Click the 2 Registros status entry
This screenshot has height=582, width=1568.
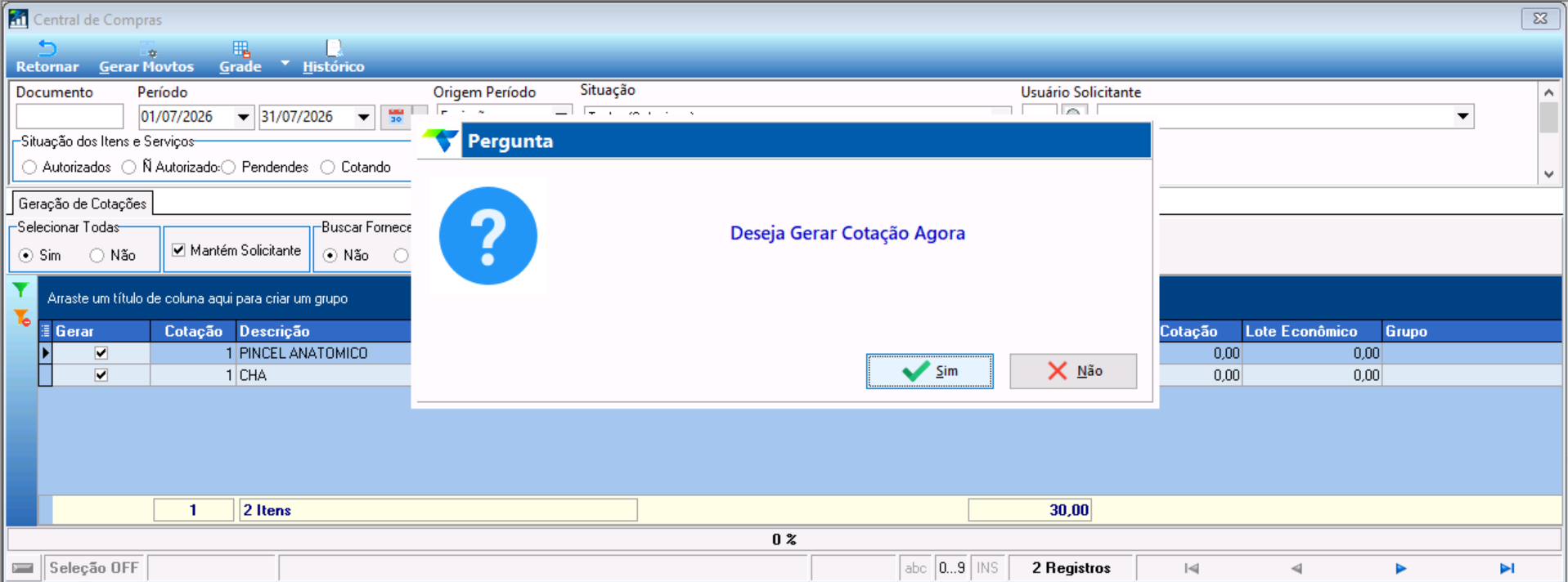1071,568
